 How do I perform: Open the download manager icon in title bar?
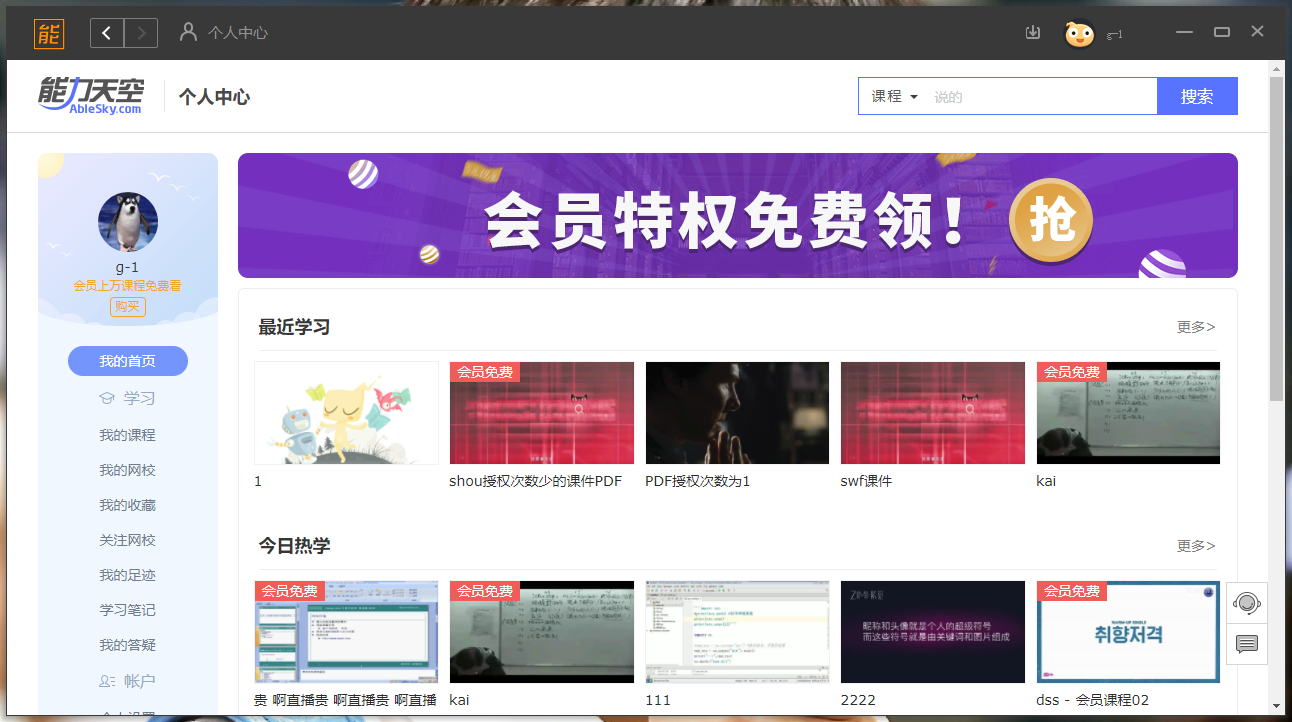(x=1033, y=33)
